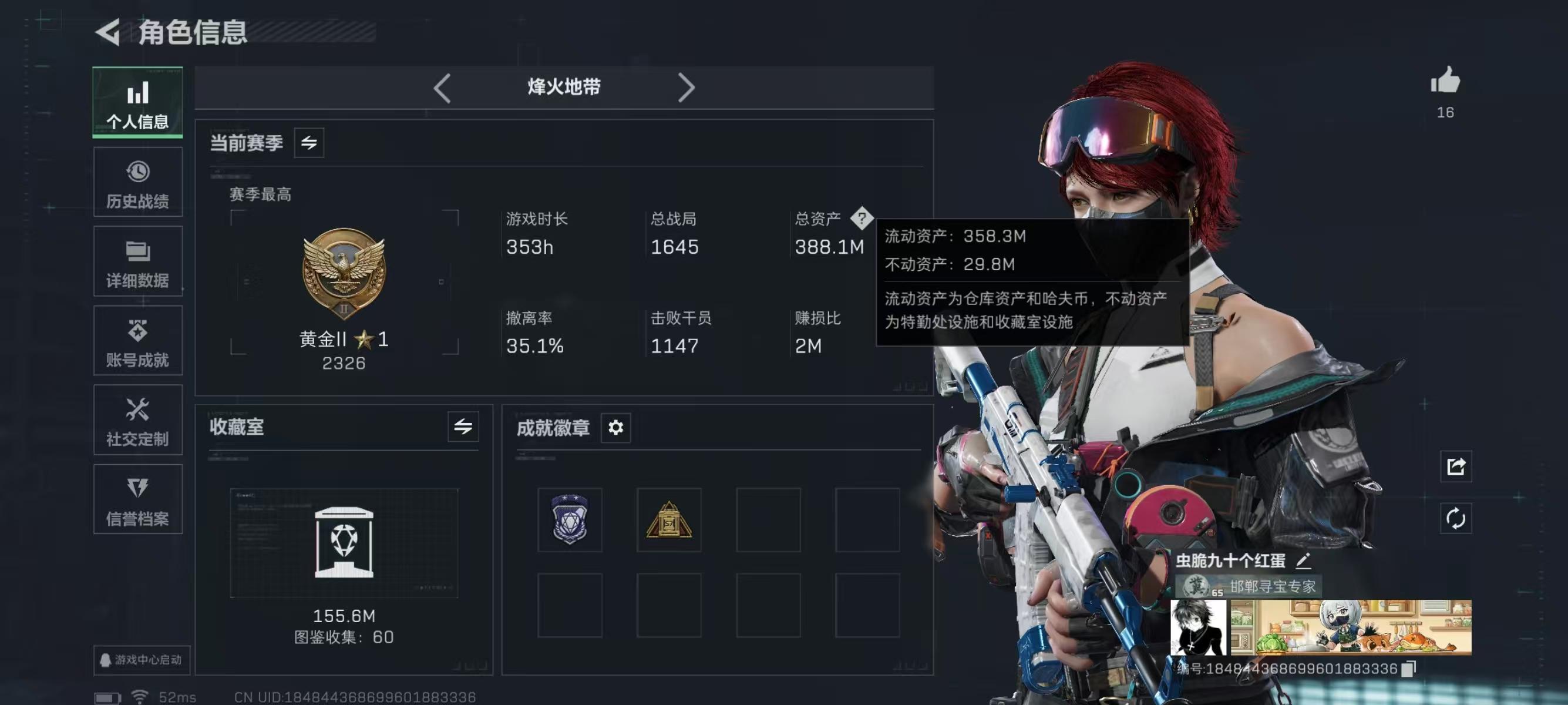
Task: Give a thumbs-up like to this profile
Action: tap(1445, 80)
